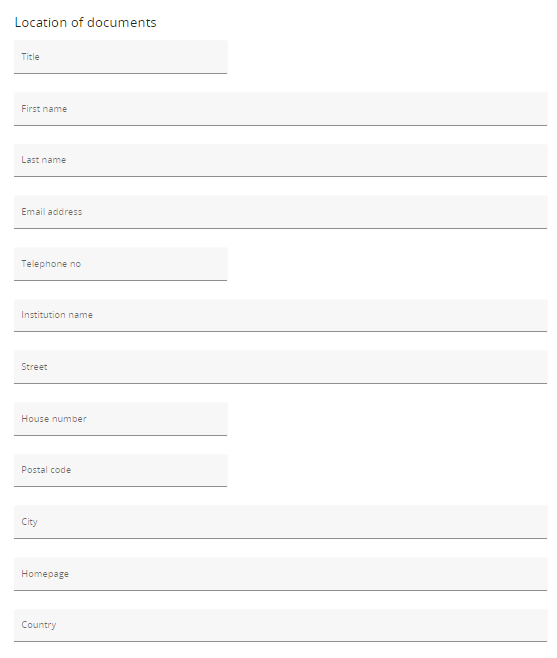Focus the First name field
The height and width of the screenshot is (658, 557).
(x=281, y=109)
